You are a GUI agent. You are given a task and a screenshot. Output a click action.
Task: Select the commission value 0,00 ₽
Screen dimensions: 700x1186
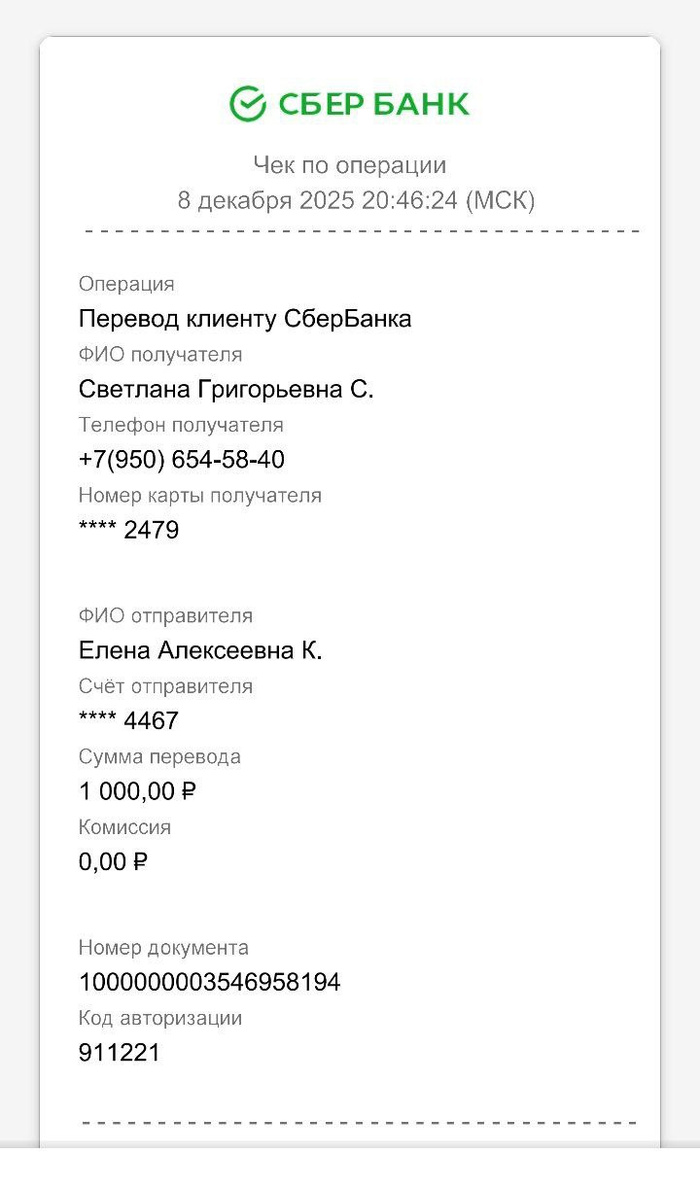point(113,862)
